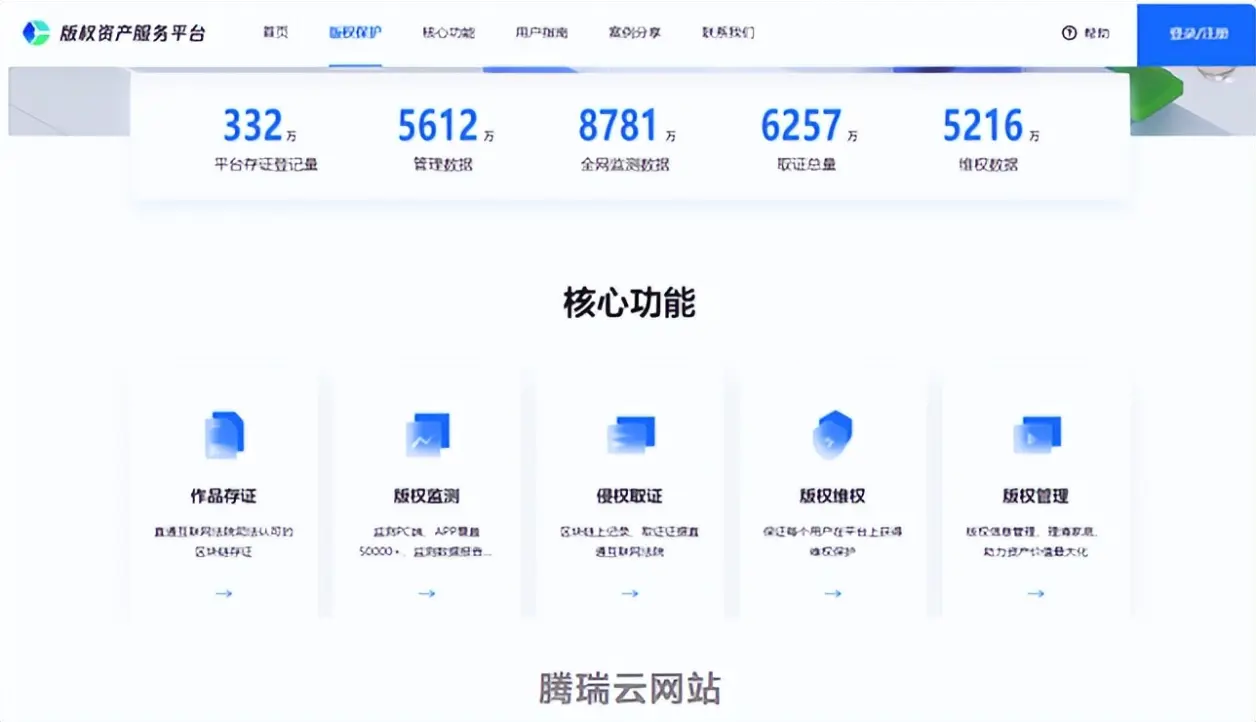Click the 取证总量 label
Viewport: 1256px width, 722px height.
tap(807, 165)
